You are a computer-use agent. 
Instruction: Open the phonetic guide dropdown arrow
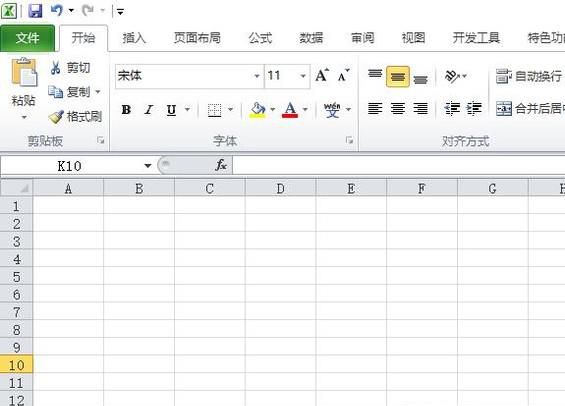pos(348,109)
